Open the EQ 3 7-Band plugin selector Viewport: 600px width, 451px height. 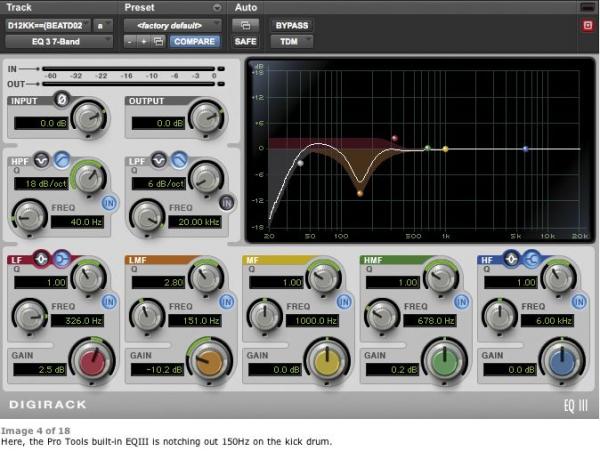tap(58, 41)
